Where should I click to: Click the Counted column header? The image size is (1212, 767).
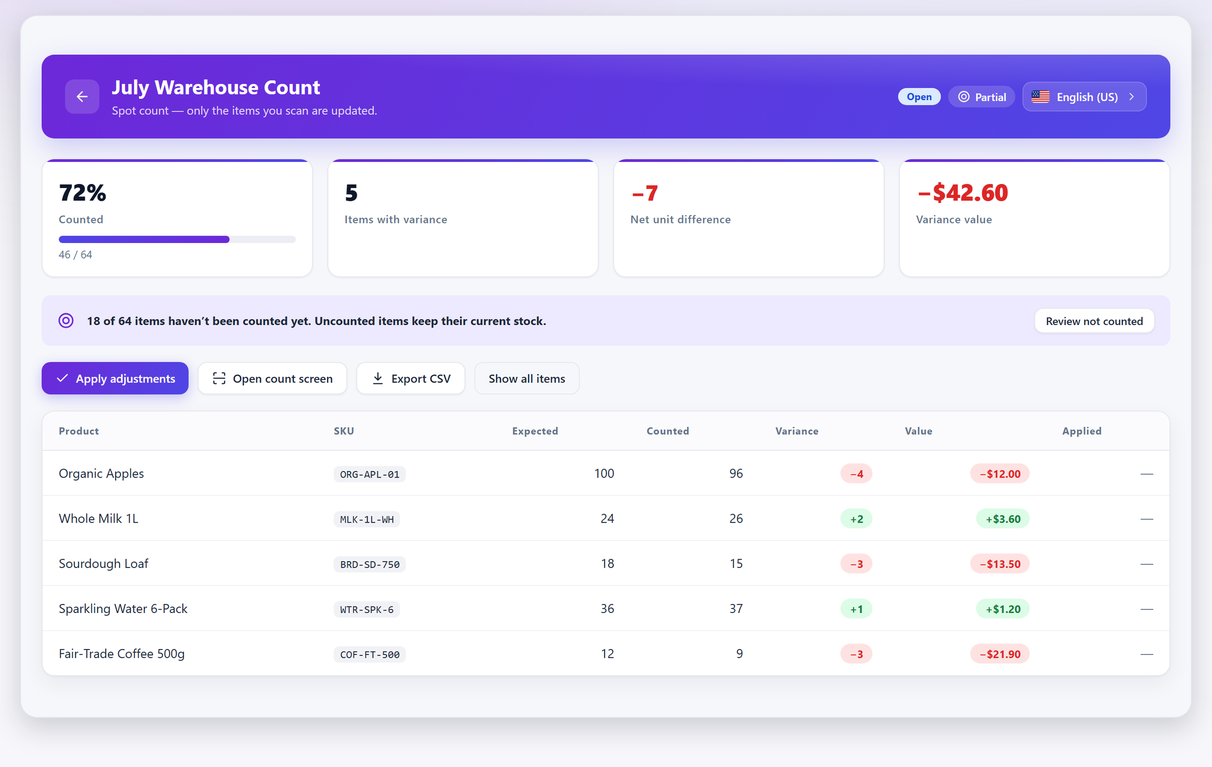tap(668, 431)
